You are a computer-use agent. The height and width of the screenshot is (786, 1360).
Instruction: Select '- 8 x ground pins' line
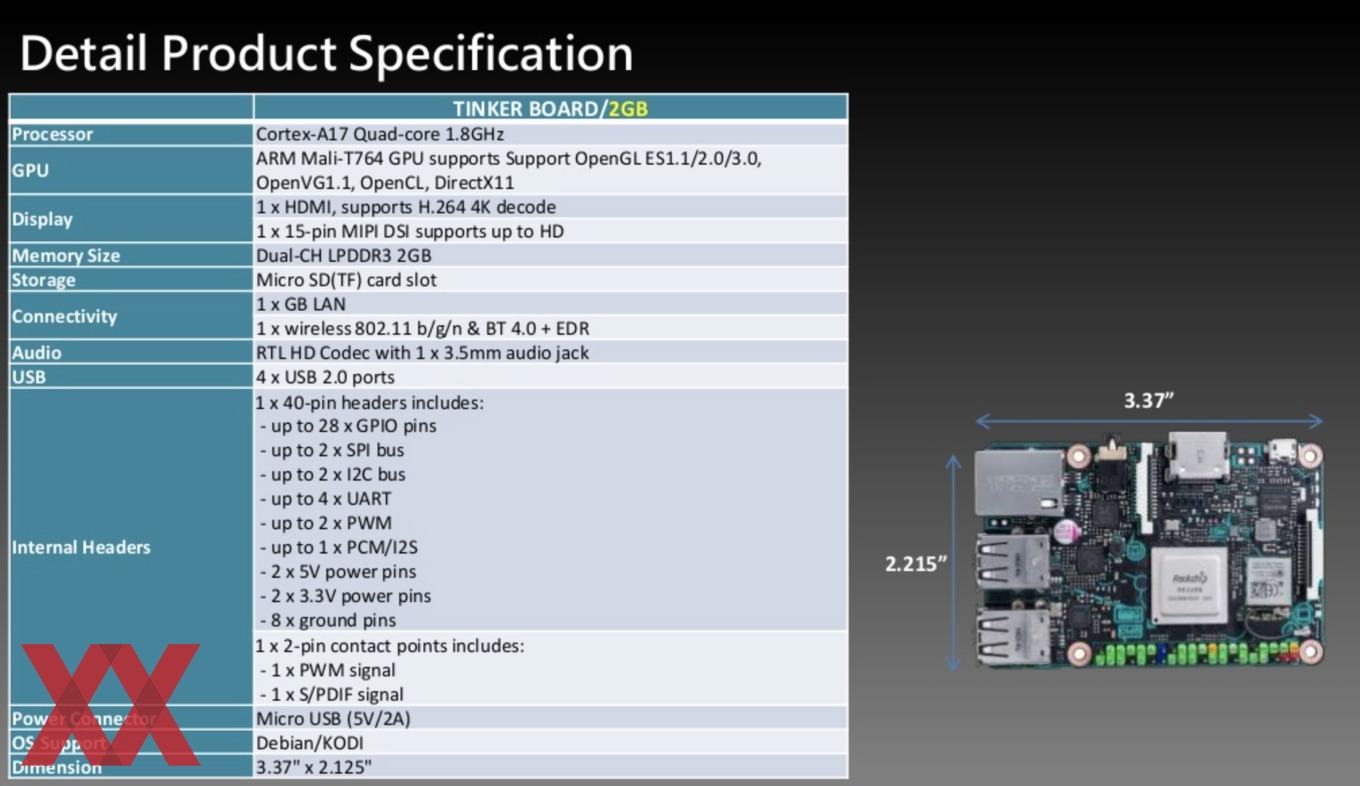[327, 620]
